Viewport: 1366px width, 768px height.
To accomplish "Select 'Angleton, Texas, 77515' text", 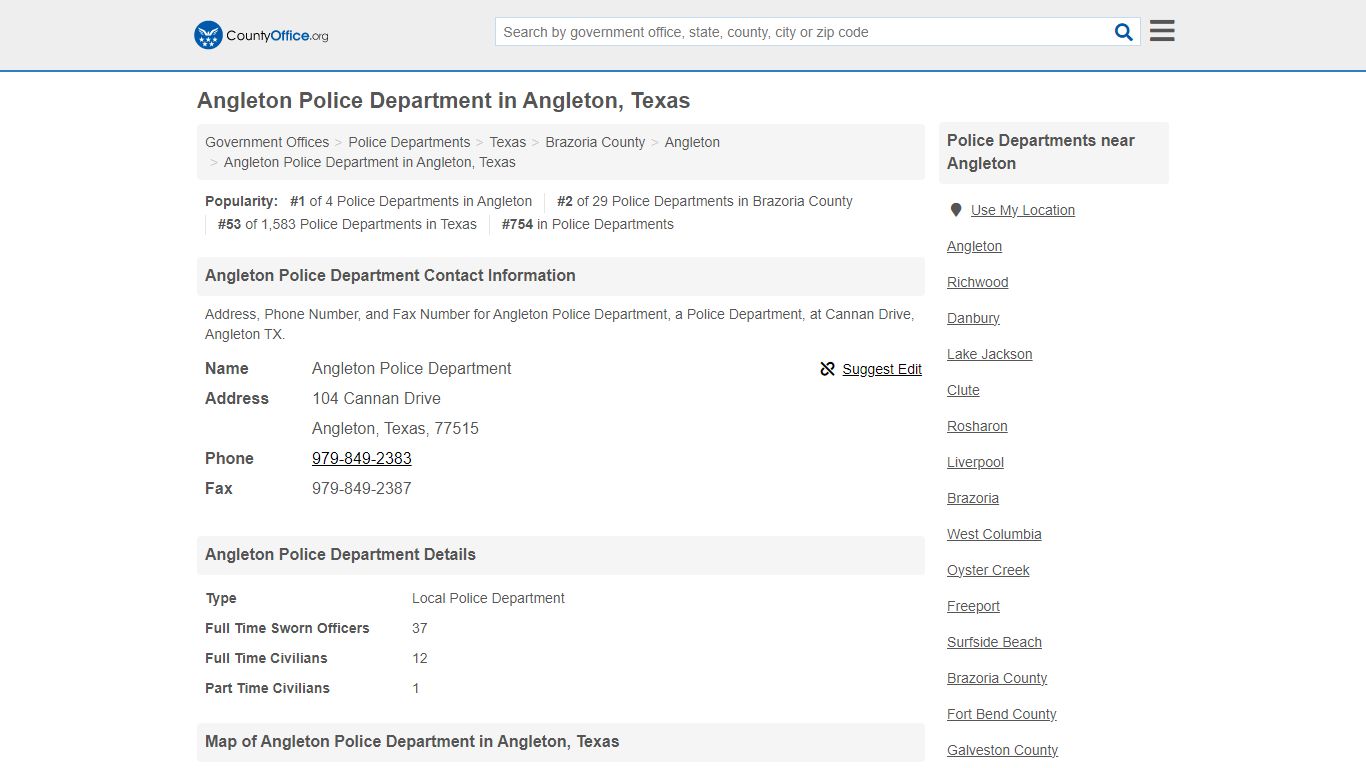I will pos(395,428).
